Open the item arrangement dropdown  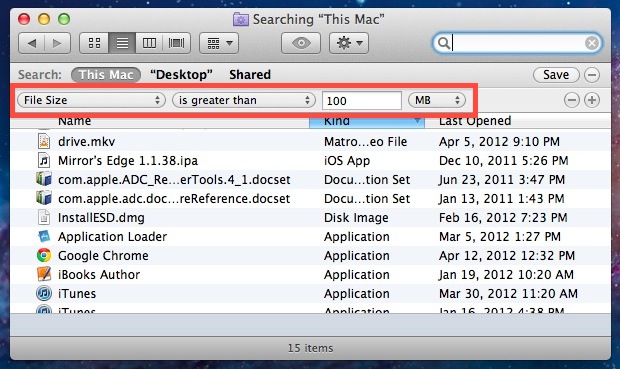pos(219,43)
